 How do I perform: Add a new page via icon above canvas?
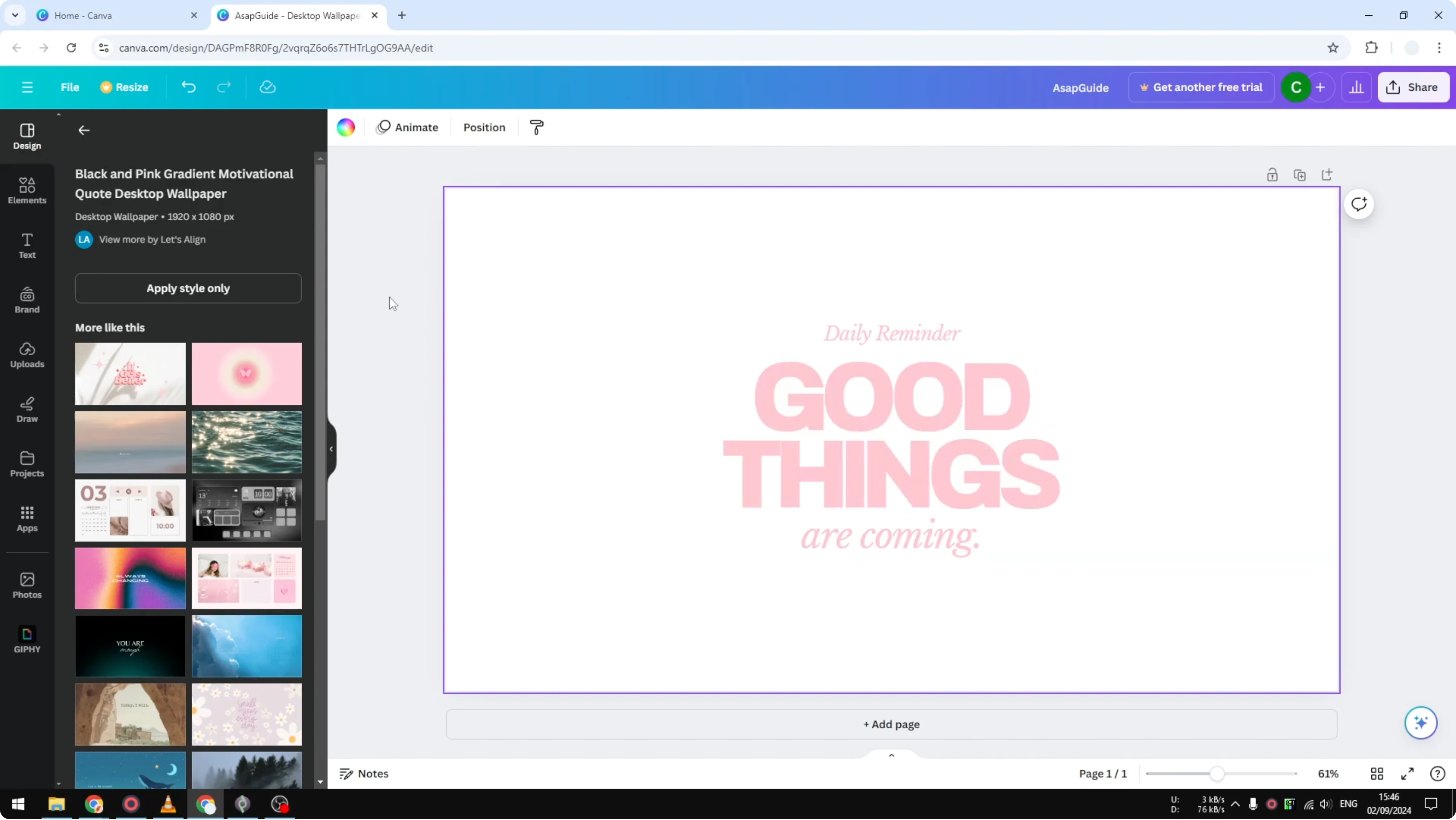click(x=1327, y=175)
